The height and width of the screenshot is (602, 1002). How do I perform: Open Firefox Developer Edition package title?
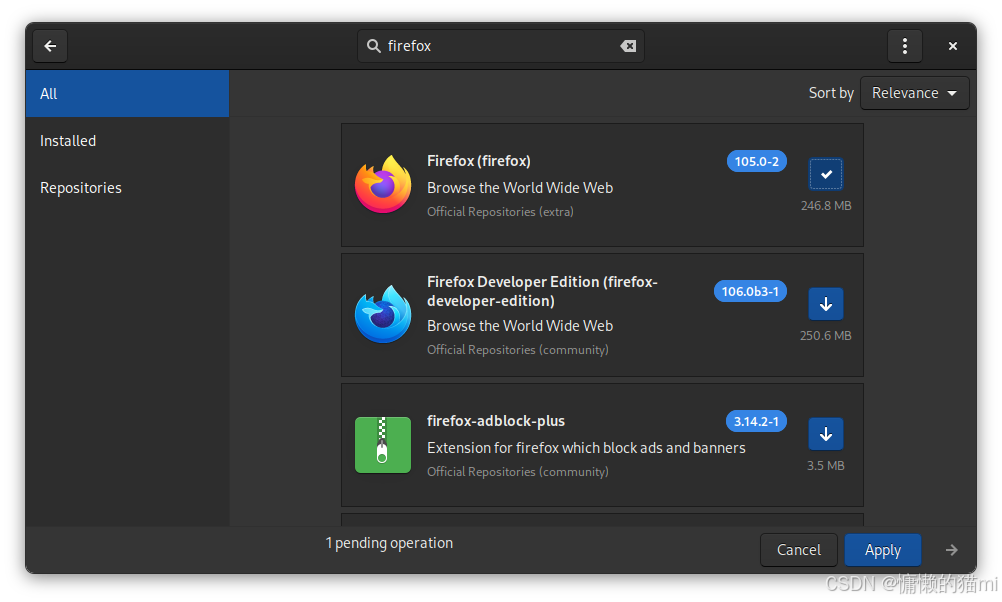(542, 291)
